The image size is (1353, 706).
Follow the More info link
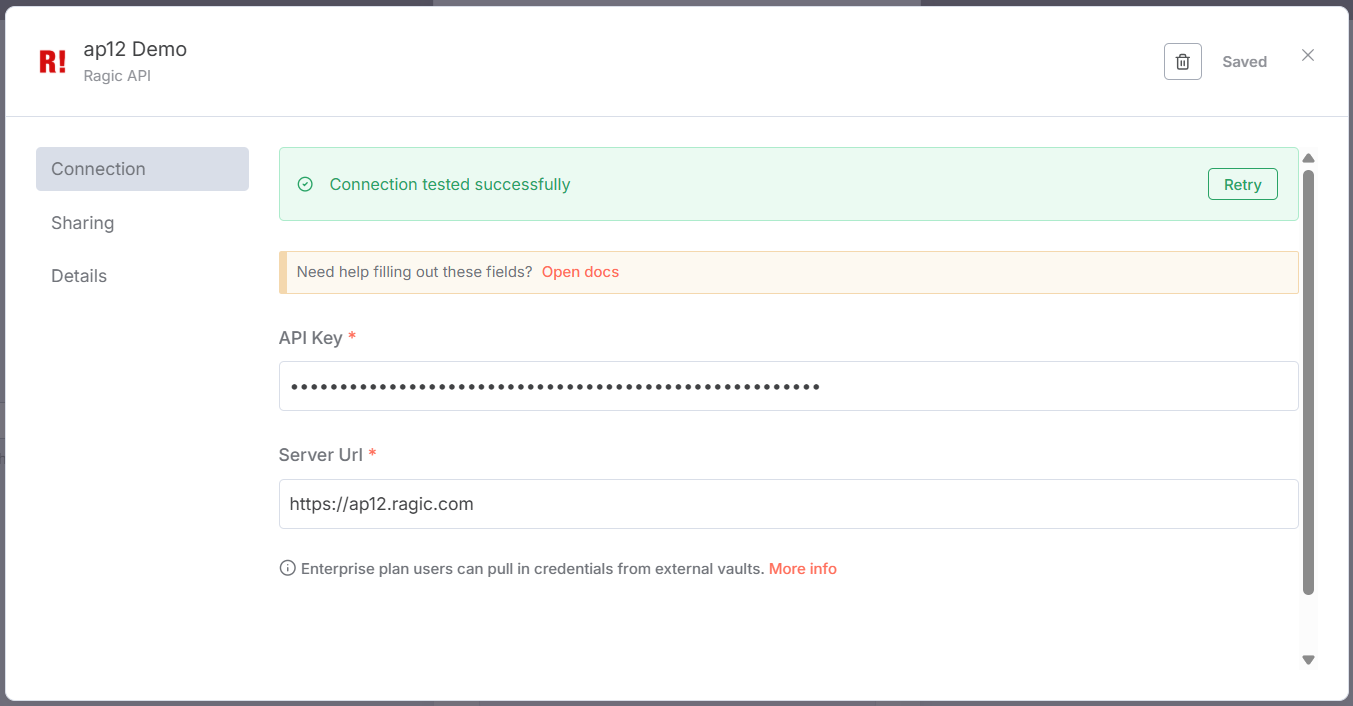click(x=802, y=569)
